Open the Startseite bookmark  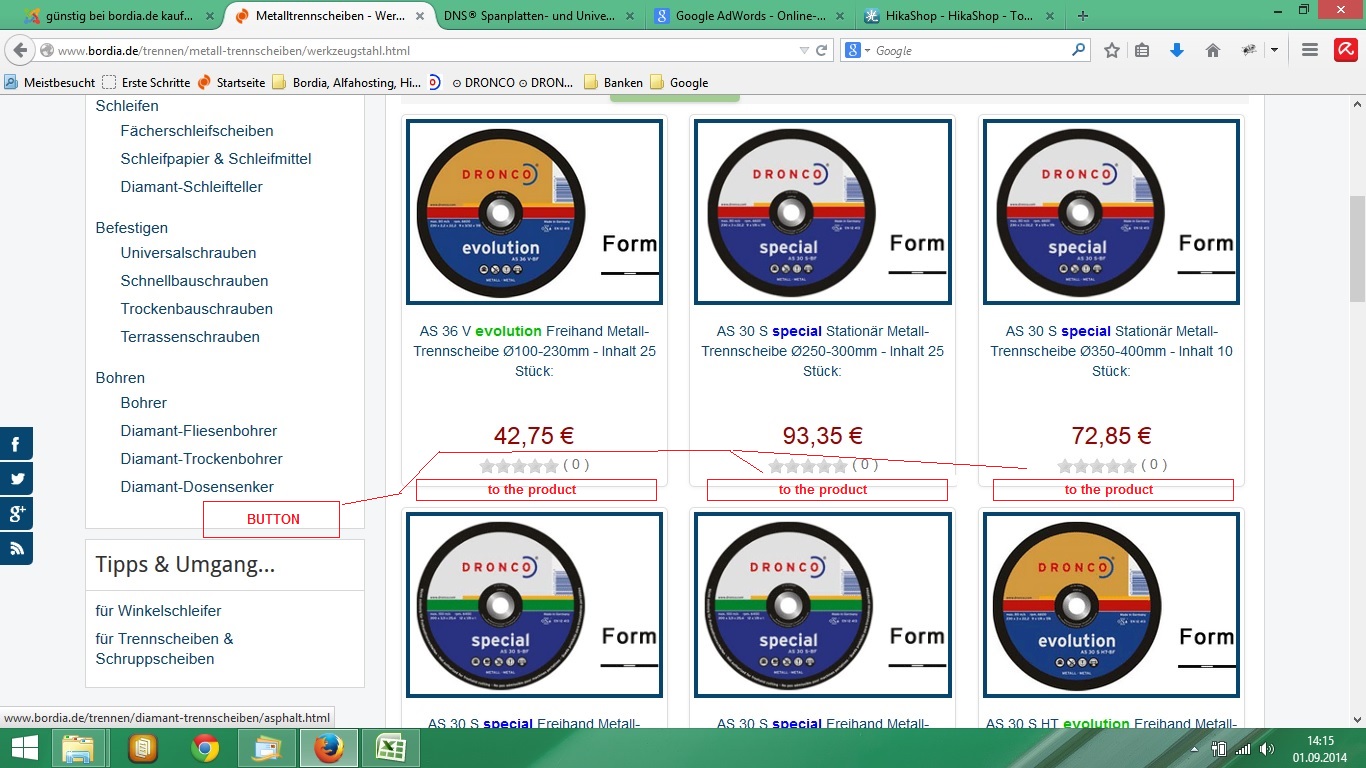coord(231,83)
